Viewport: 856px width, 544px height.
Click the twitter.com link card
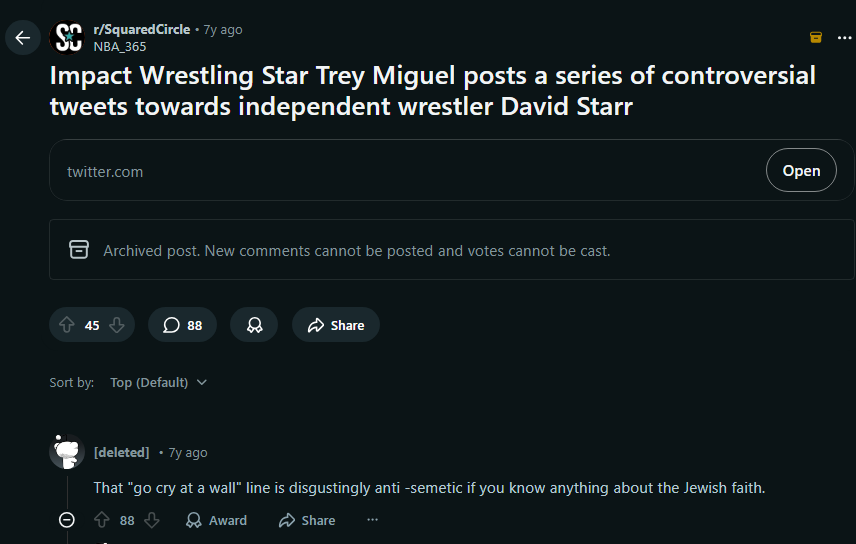tap(451, 170)
